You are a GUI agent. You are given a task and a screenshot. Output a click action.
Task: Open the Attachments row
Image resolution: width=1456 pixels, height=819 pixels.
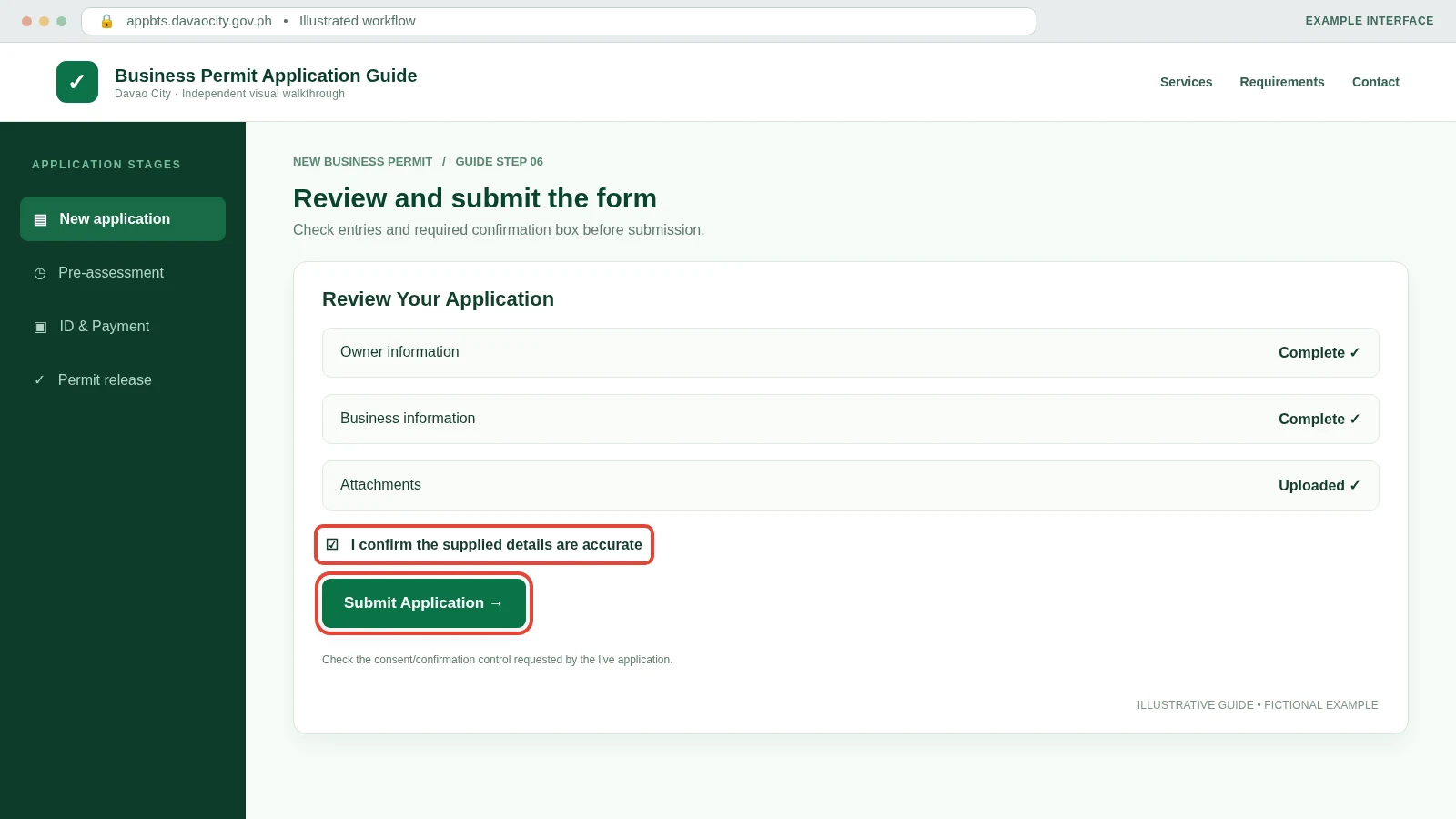[x=851, y=485]
